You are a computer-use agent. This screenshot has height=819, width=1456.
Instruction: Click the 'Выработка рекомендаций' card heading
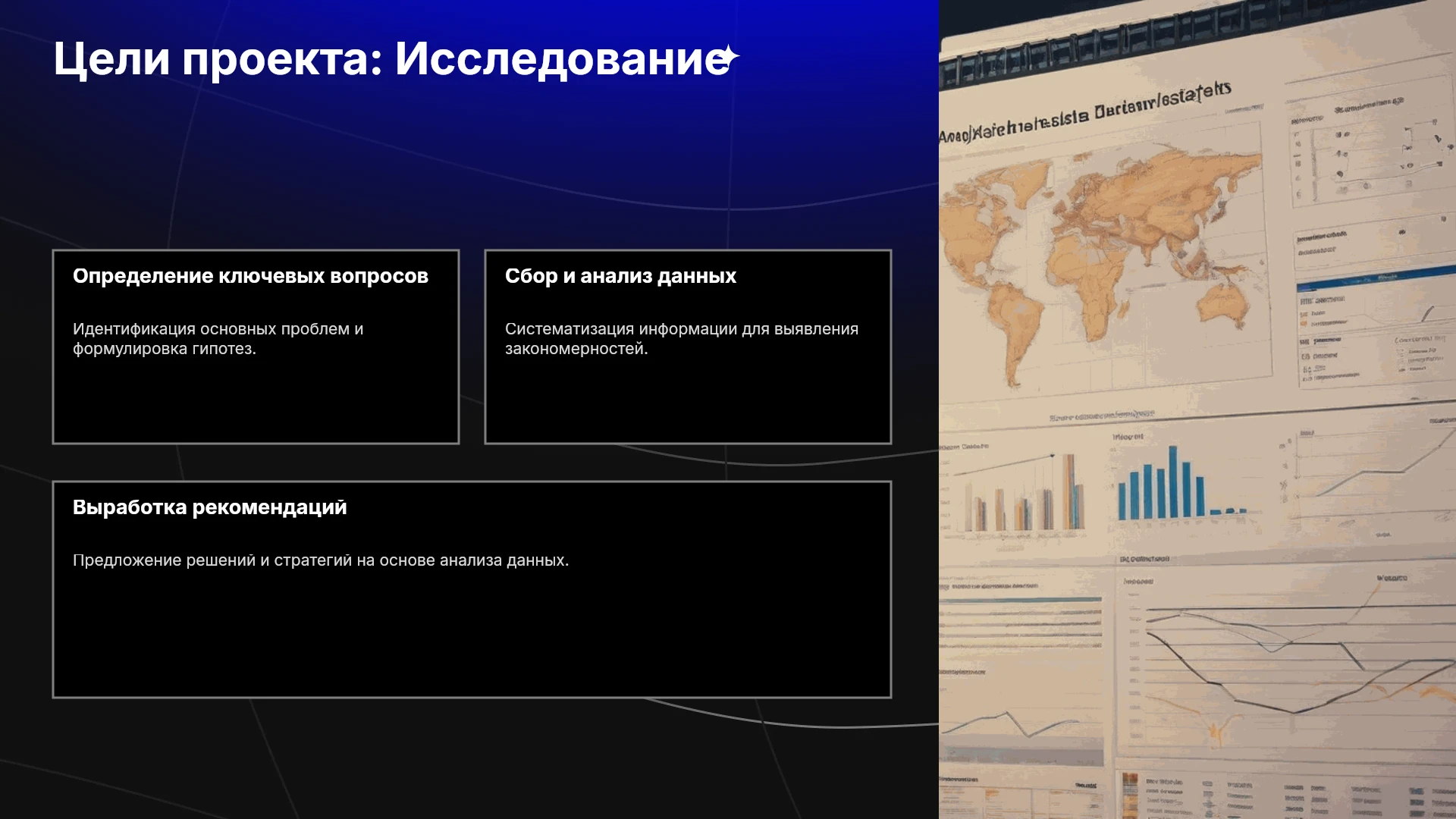[x=210, y=507]
